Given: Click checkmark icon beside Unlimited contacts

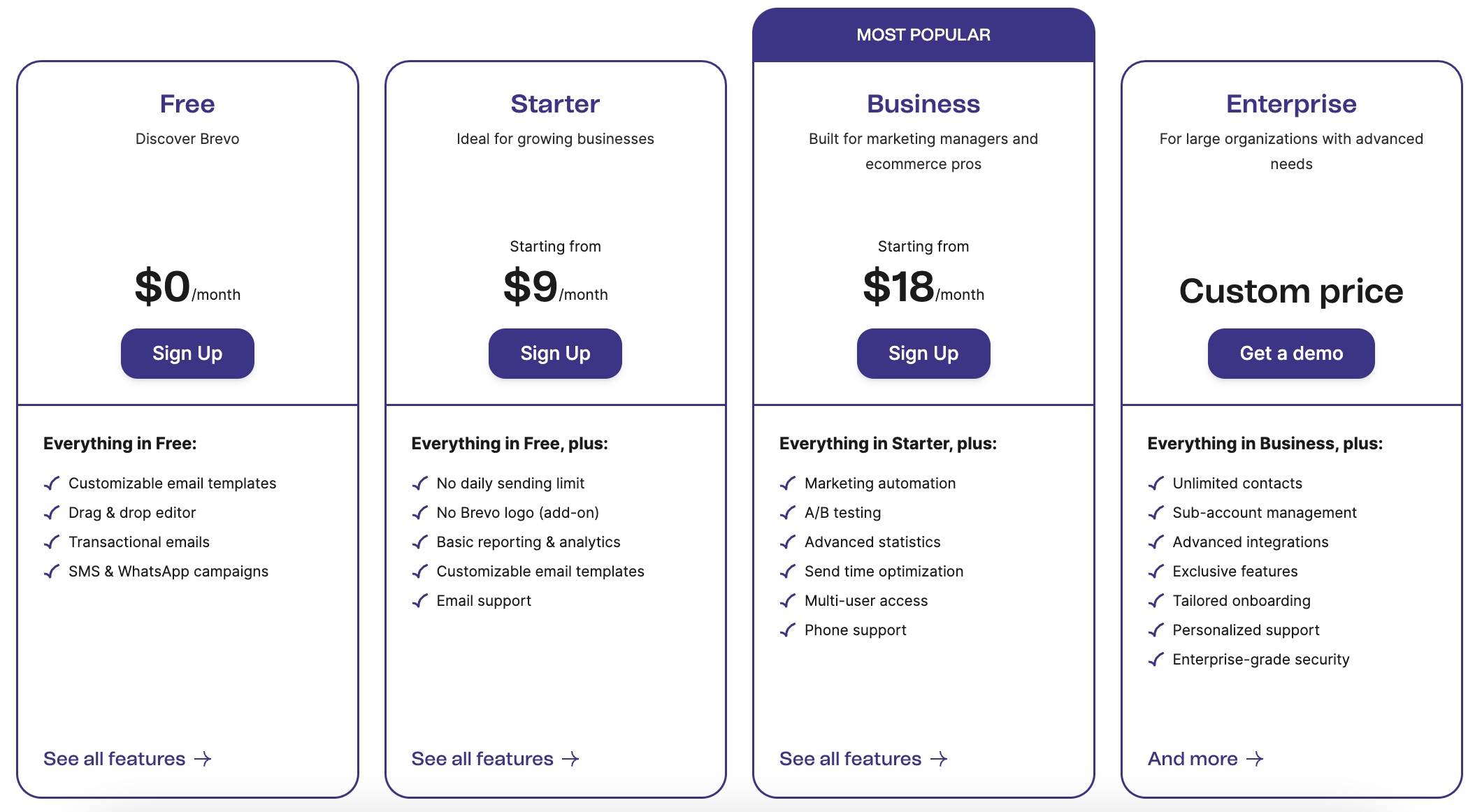Looking at the screenshot, I should pyautogui.click(x=1156, y=484).
